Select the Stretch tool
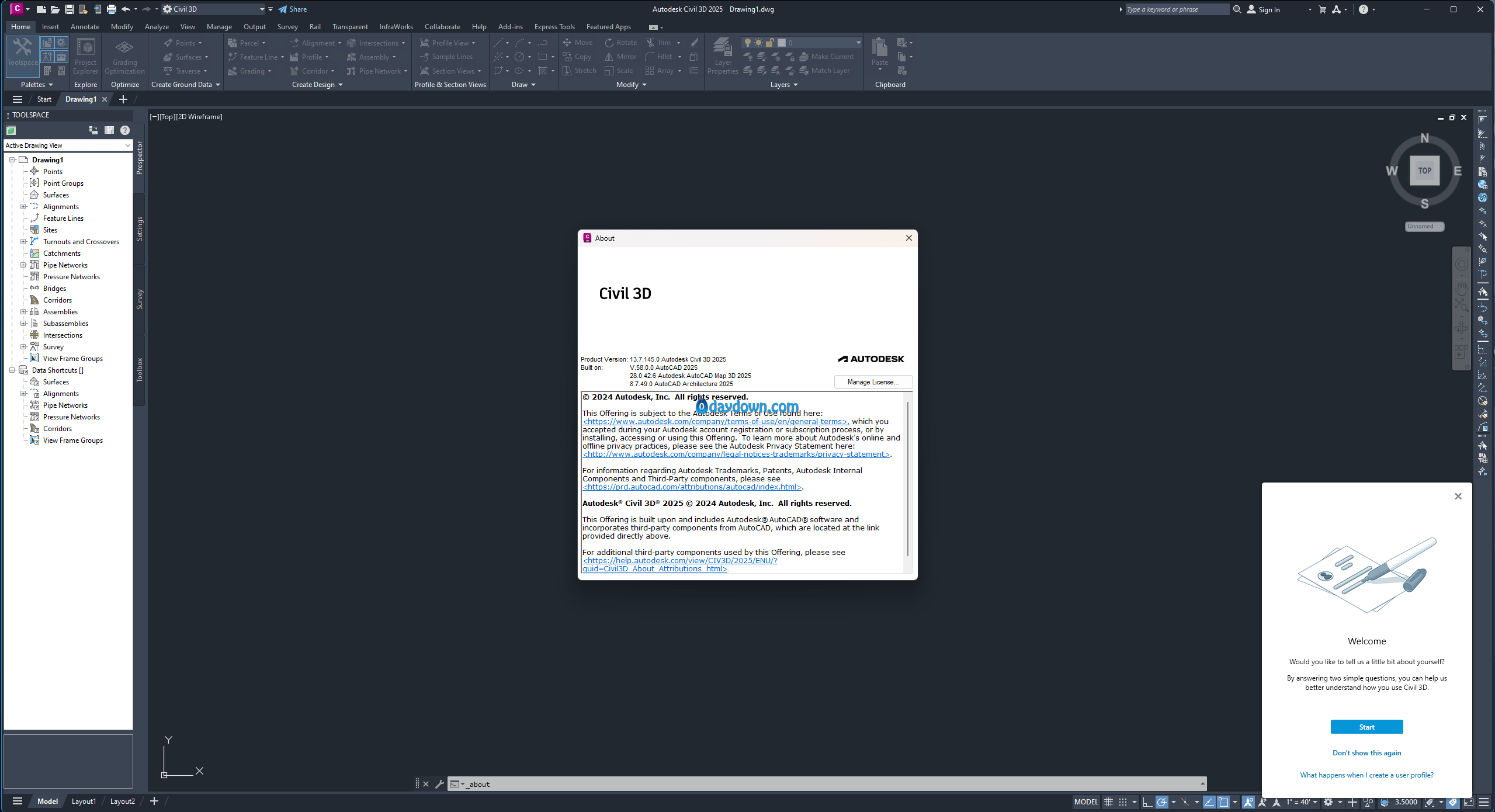1495x812 pixels. click(579, 71)
